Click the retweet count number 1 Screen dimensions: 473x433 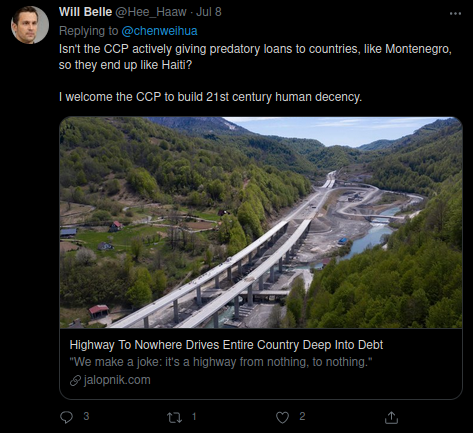pos(194,416)
